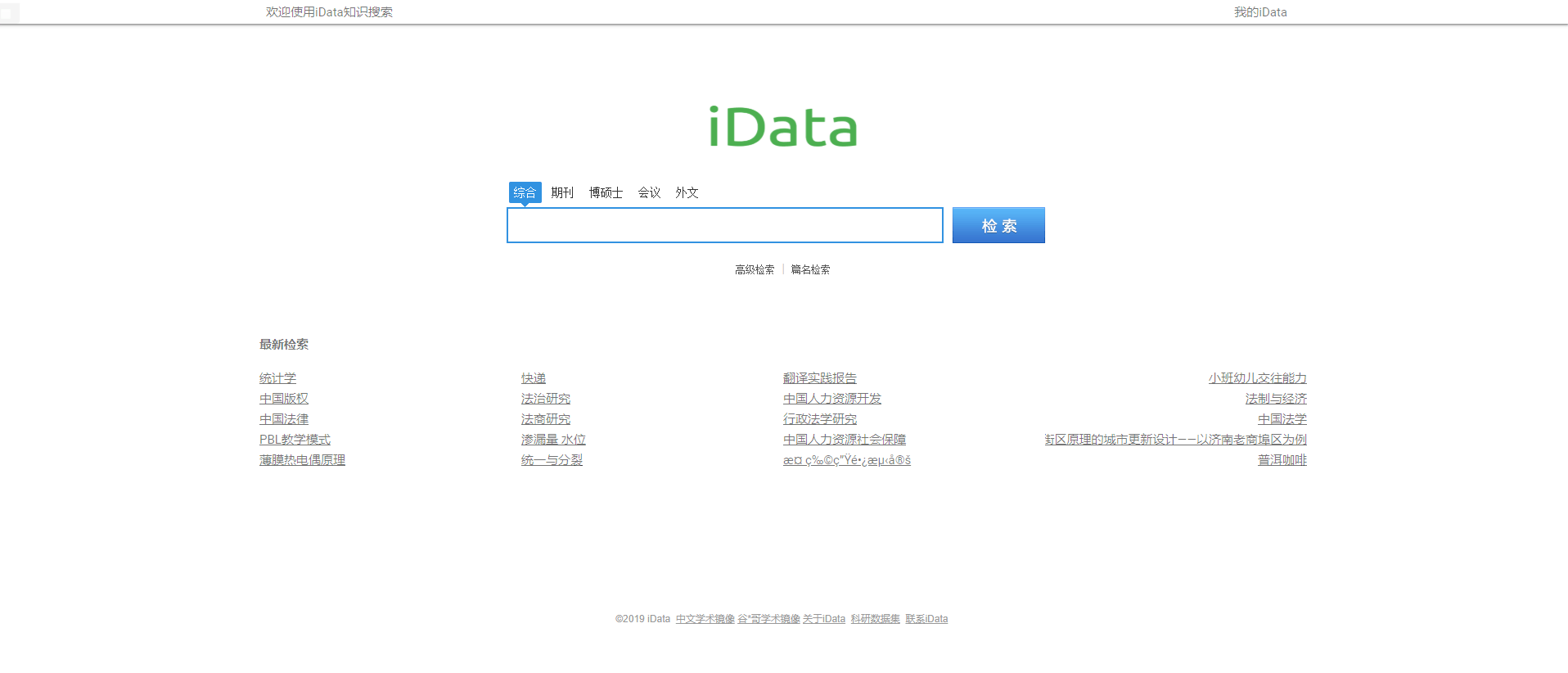Click the search input box
The height and width of the screenshot is (673, 1568).
coord(724,225)
